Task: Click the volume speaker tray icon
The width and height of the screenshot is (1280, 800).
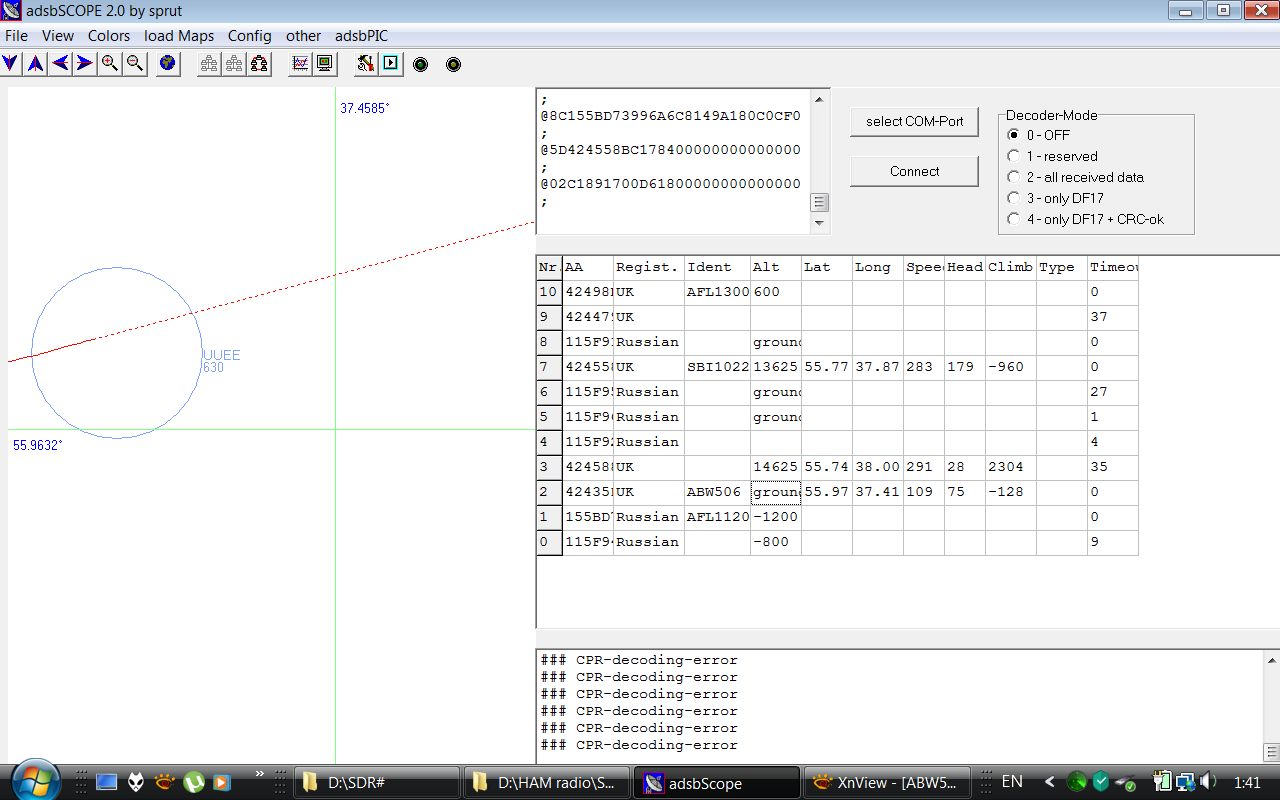Action: coord(1208,782)
